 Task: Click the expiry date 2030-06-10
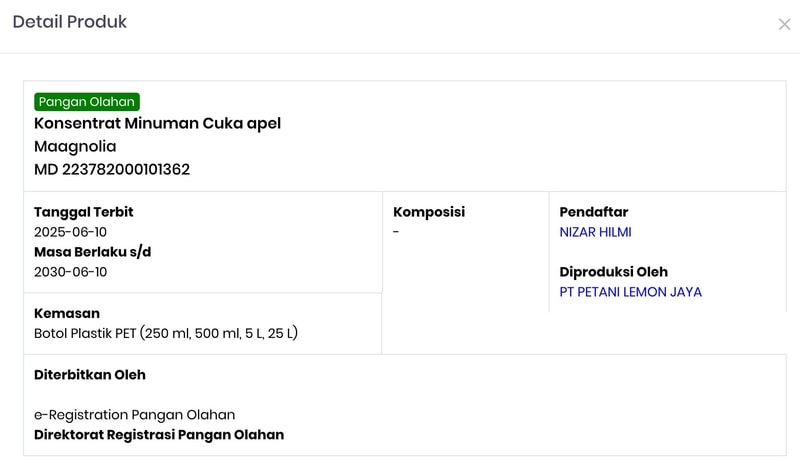pyautogui.click(x=70, y=272)
